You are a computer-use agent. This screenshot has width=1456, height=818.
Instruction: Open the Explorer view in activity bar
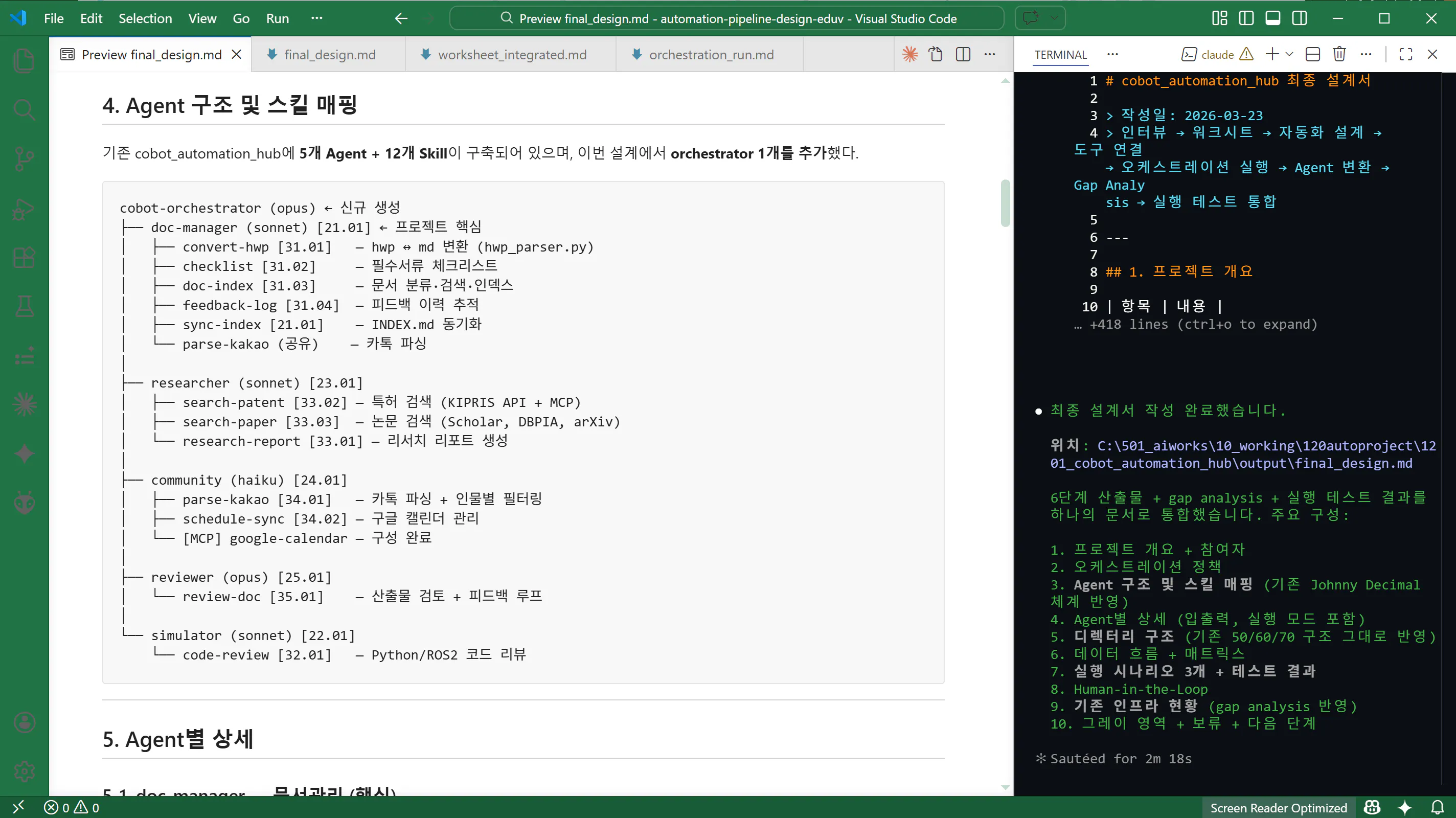(x=25, y=60)
